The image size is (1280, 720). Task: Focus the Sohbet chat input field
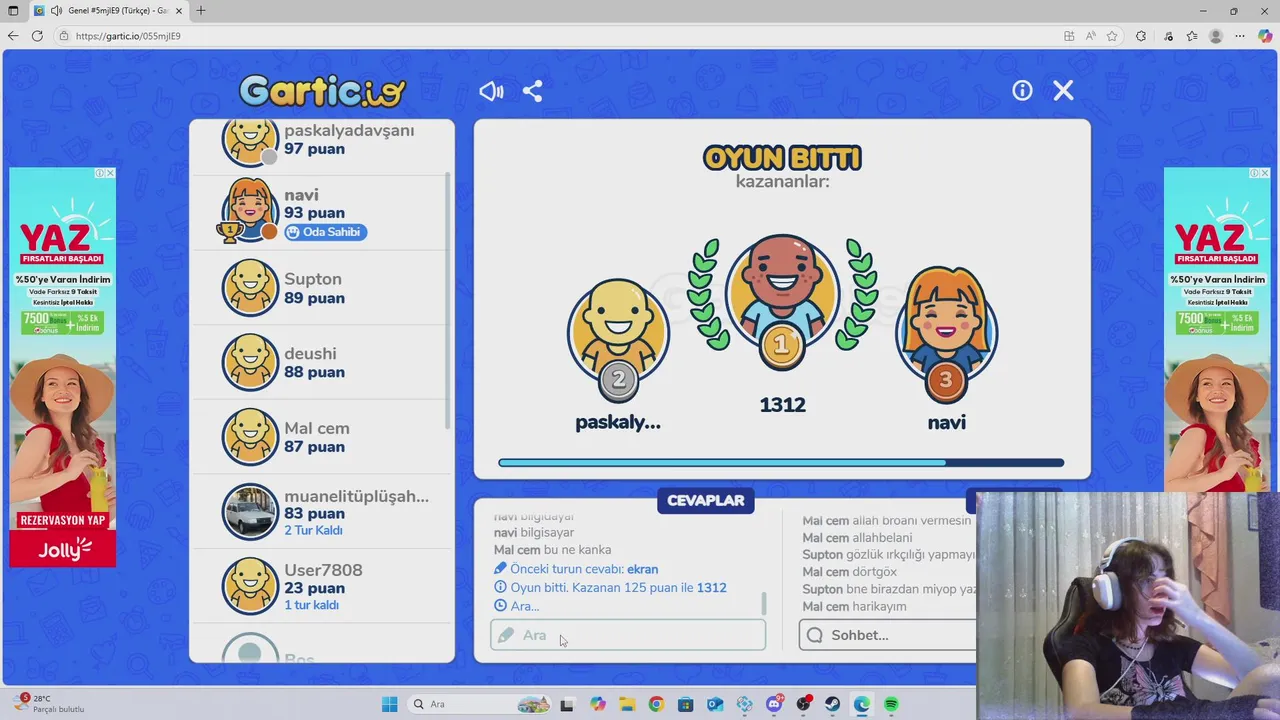tap(888, 635)
